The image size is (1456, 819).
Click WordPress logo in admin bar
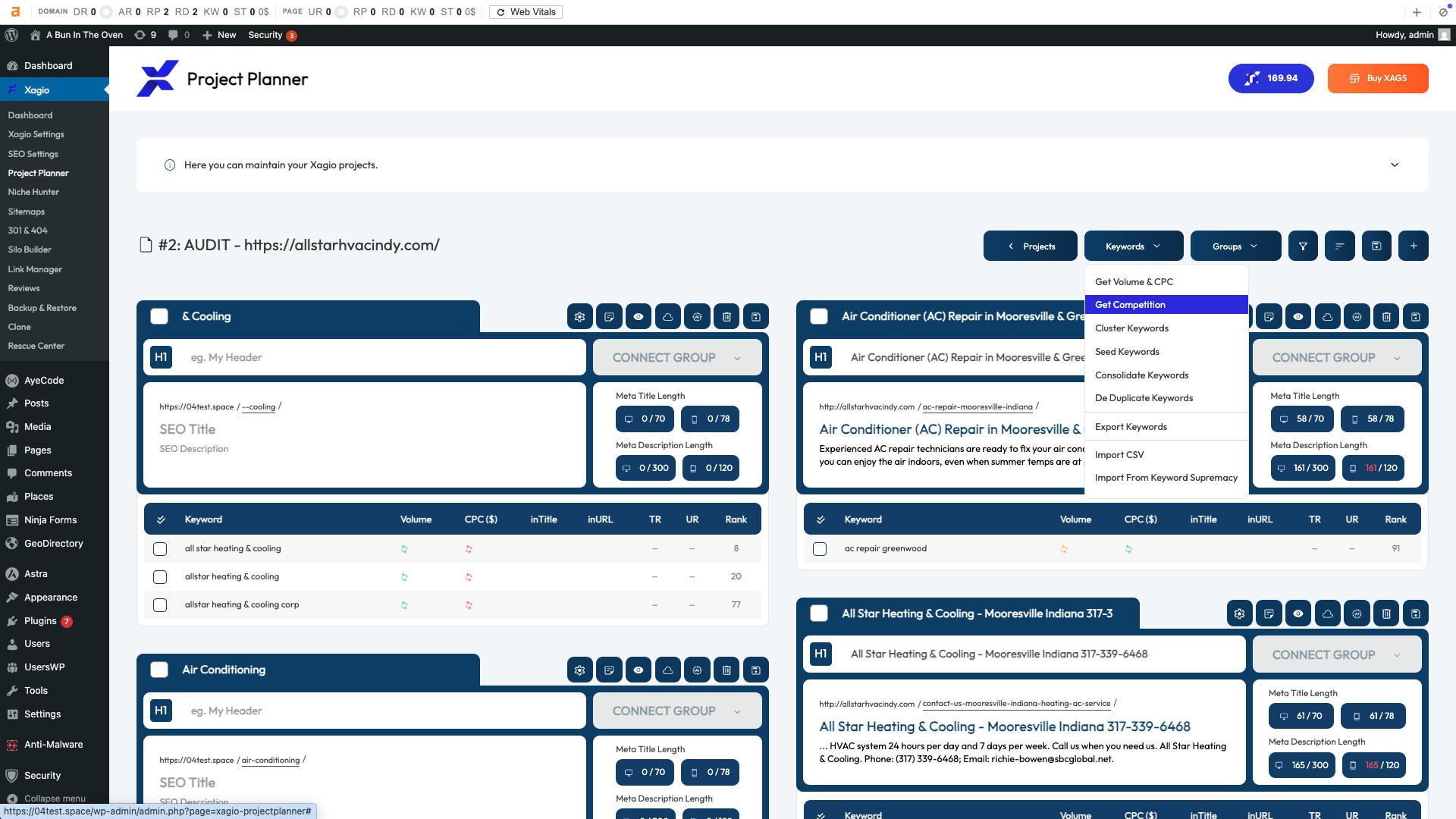tap(11, 35)
